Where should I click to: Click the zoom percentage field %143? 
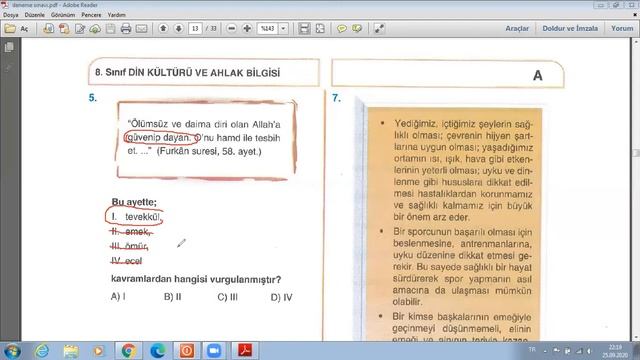click(x=268, y=29)
